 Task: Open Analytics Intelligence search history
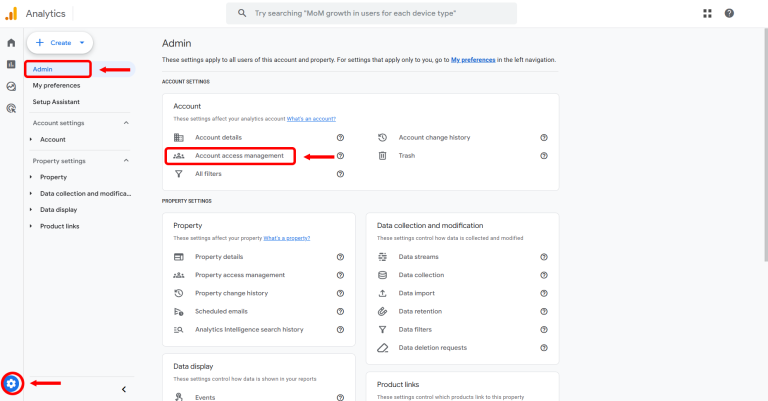pyautogui.click(x=249, y=330)
